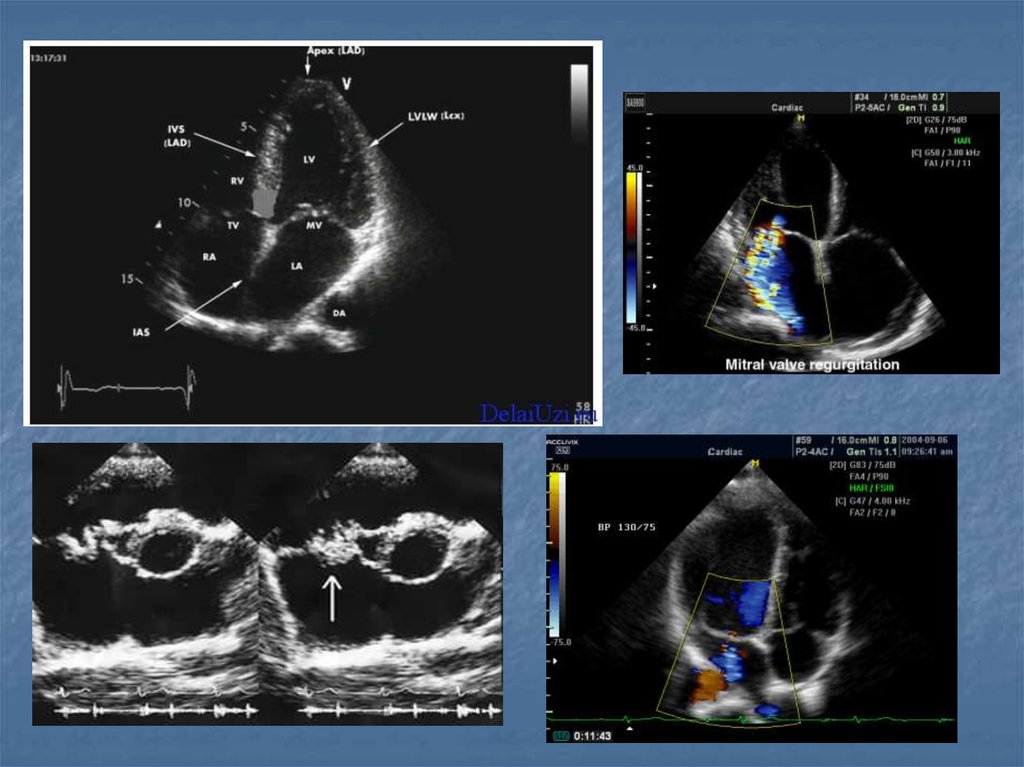This screenshot has width=1024, height=767.
Task: Click the ACCUVIX XQ logo in the bottom-right scan
Action: click(562, 446)
